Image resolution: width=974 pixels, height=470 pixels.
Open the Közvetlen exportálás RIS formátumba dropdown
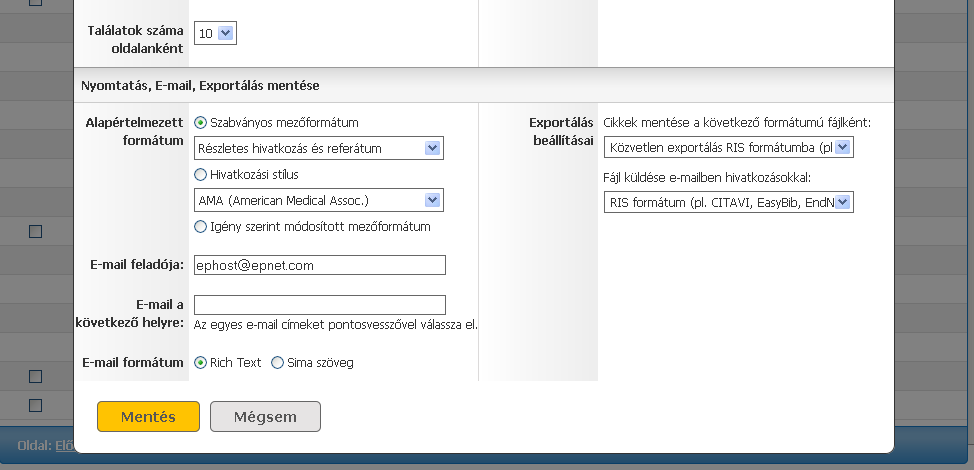729,148
